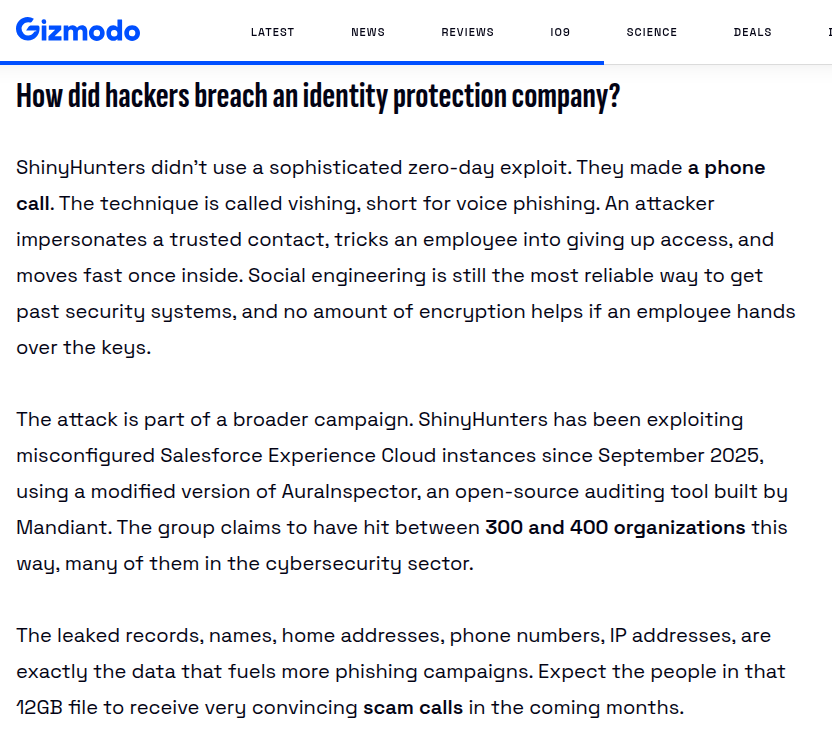This screenshot has height=740, width=832.
Task: Open the LATEST navigation section
Action: tap(272, 32)
